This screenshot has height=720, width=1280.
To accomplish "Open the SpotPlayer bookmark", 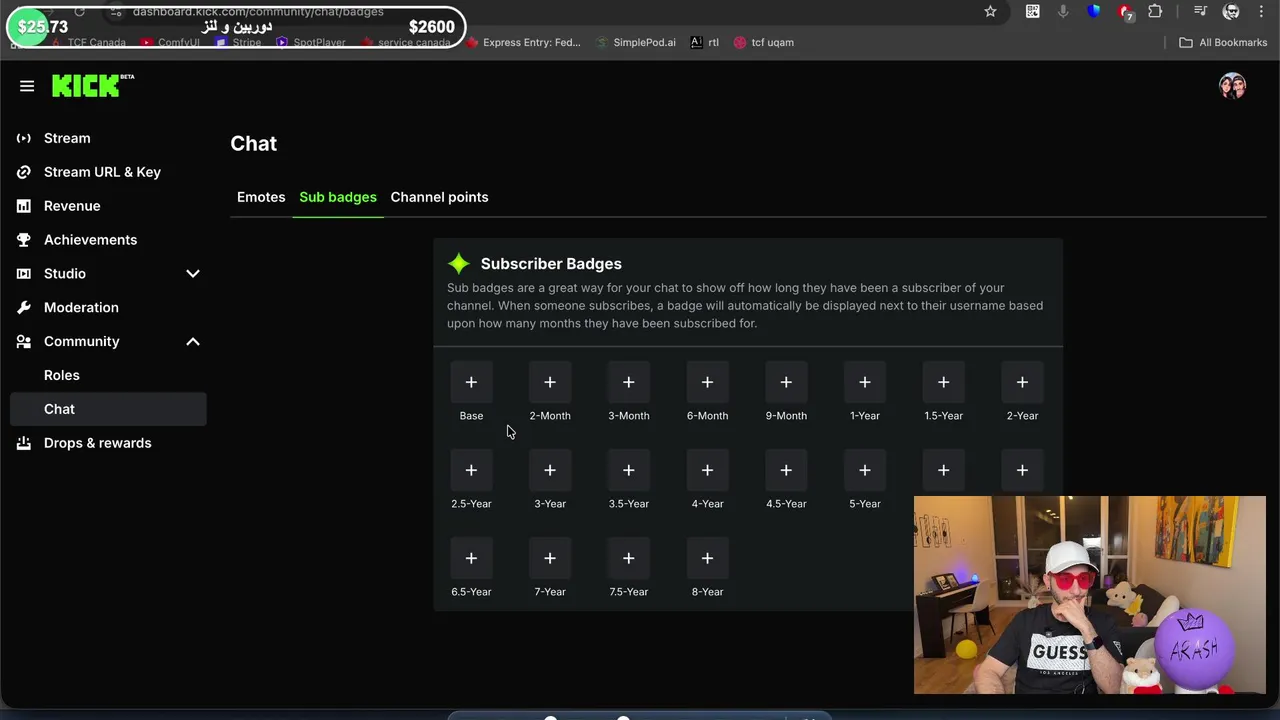I will click(311, 43).
